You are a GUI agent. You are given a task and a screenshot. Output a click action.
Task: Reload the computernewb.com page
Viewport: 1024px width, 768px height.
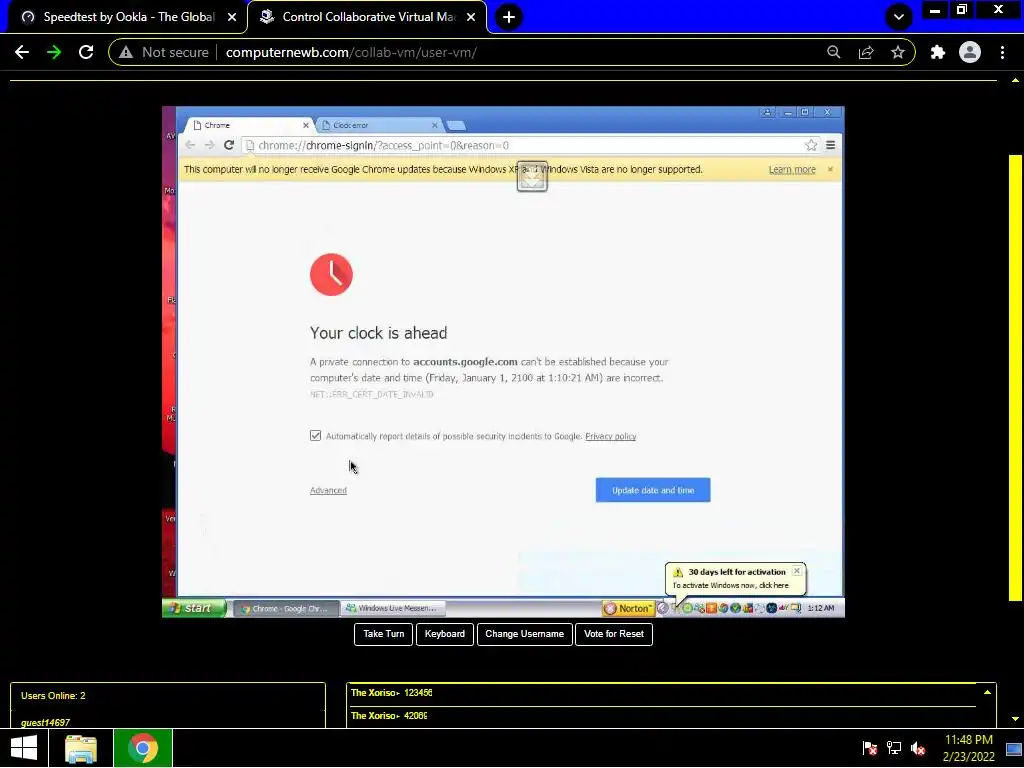point(86,52)
